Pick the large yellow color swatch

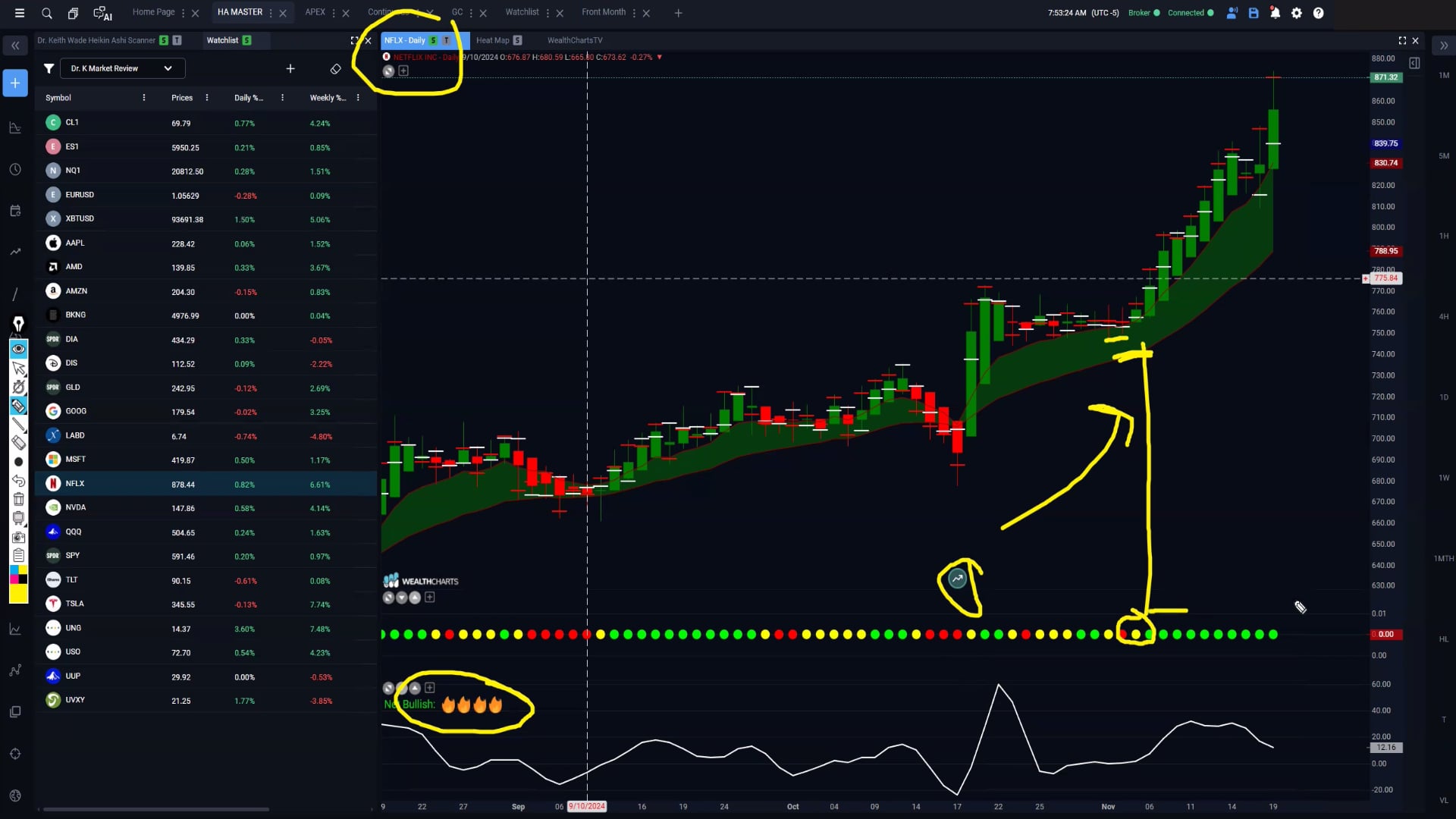(x=18, y=594)
